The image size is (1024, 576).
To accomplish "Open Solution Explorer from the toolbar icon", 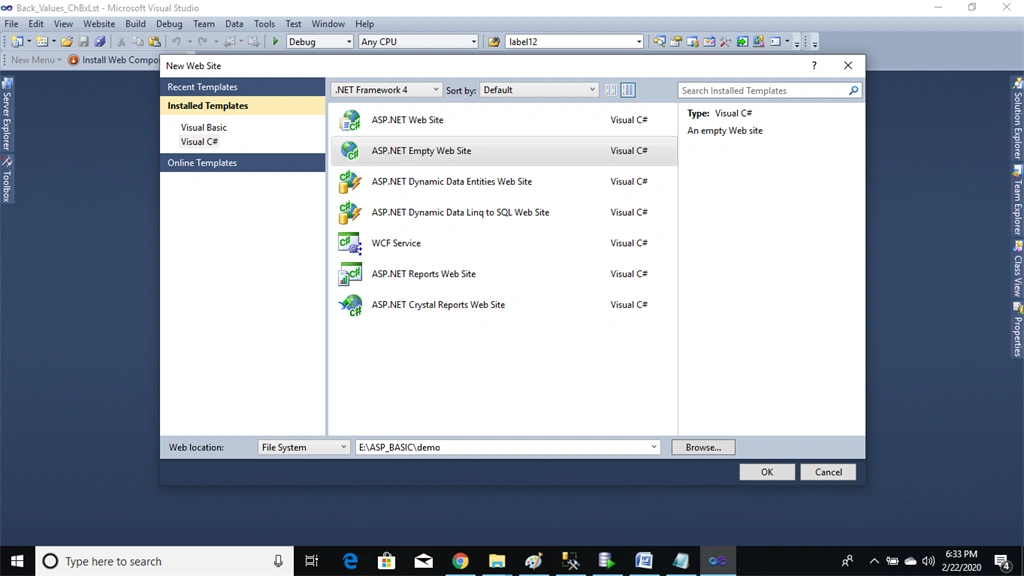I will pyautogui.click(x=659, y=42).
